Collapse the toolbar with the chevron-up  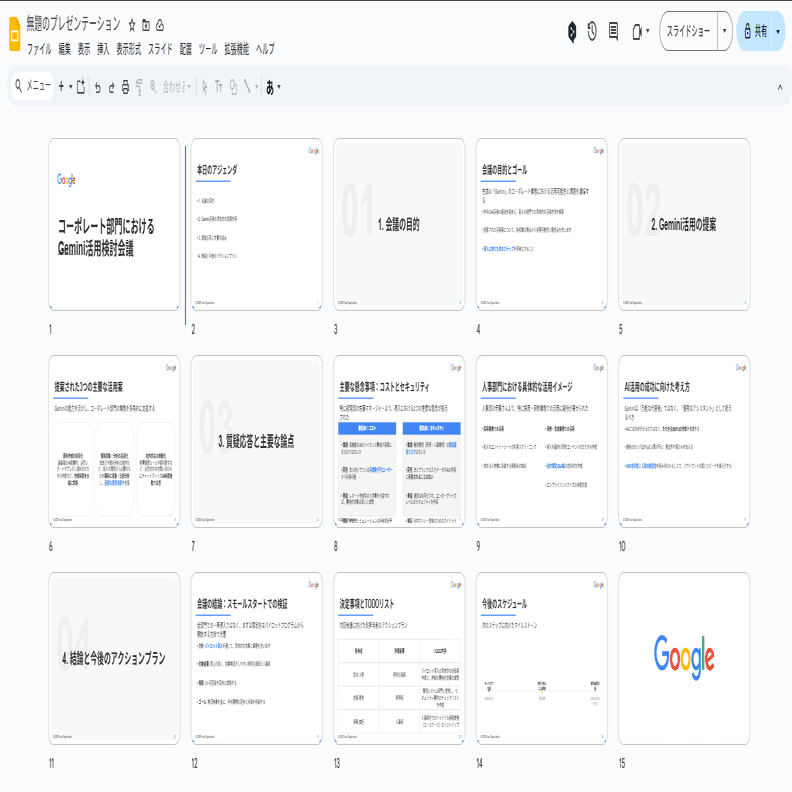coord(780,87)
